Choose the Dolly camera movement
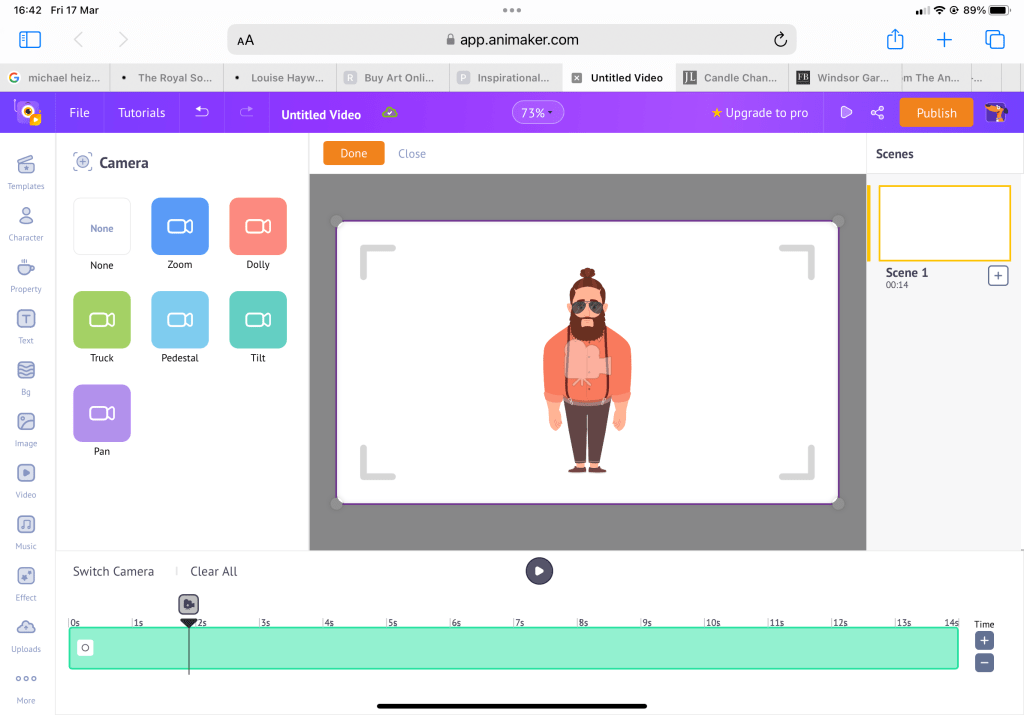 [258, 227]
